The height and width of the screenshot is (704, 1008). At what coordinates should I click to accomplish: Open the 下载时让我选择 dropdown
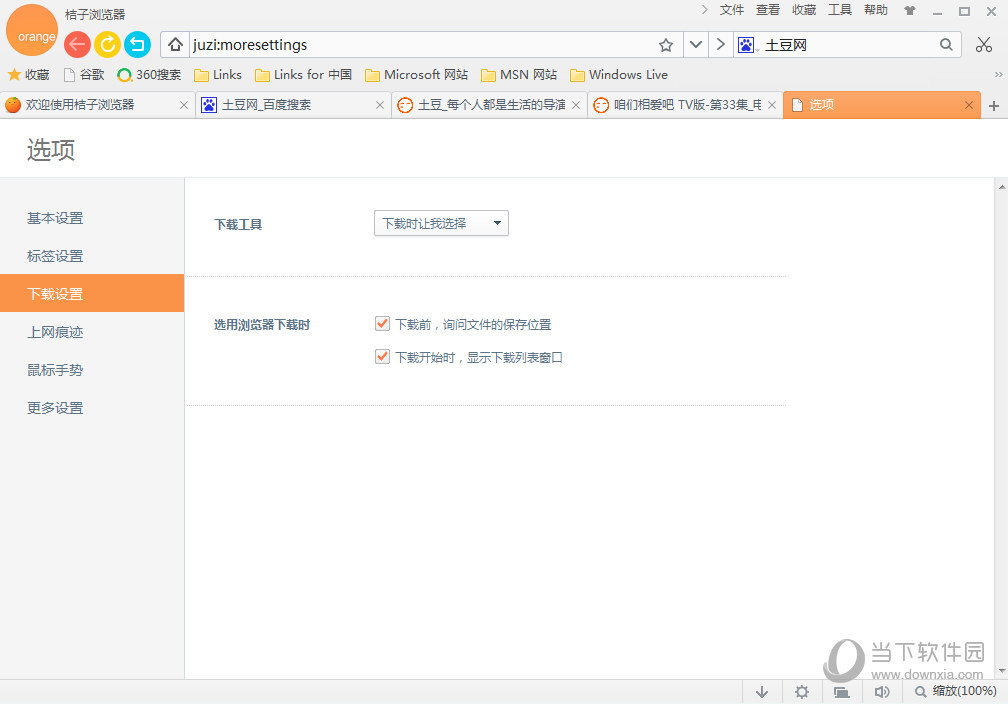pos(441,223)
